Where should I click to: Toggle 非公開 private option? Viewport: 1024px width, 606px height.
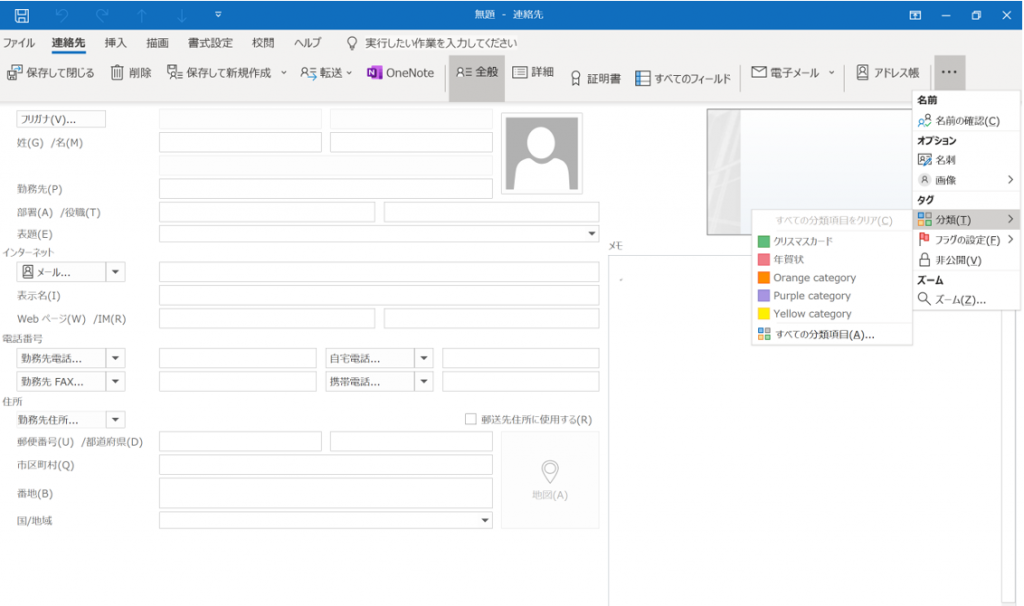tap(957, 260)
